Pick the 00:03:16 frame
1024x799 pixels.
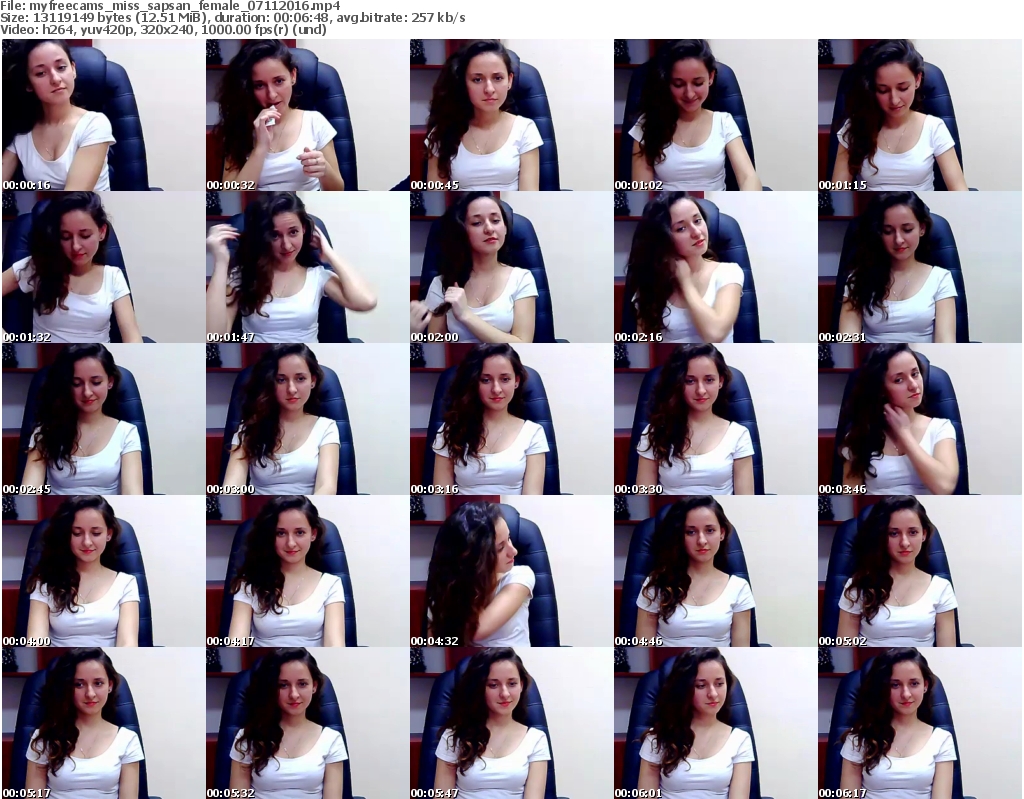coord(511,419)
